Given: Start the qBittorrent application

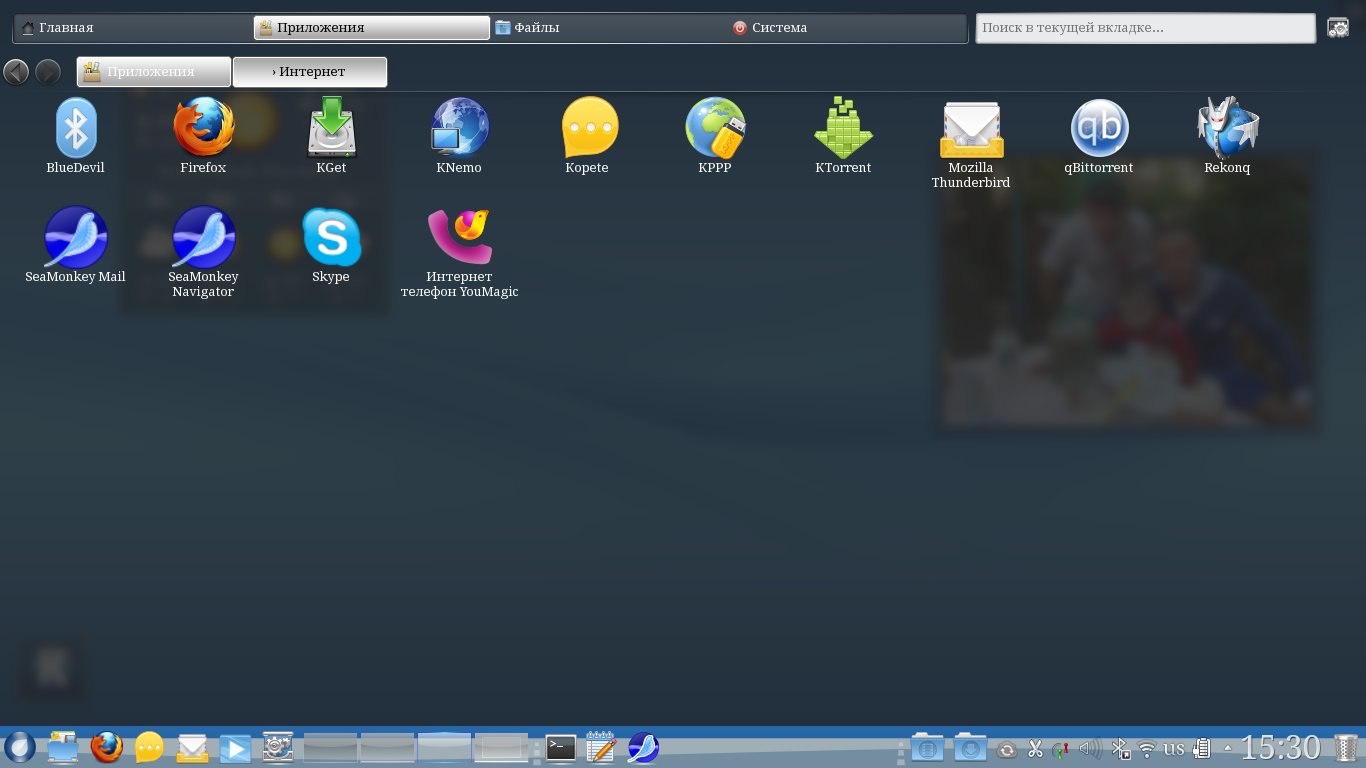Looking at the screenshot, I should [x=1099, y=136].
